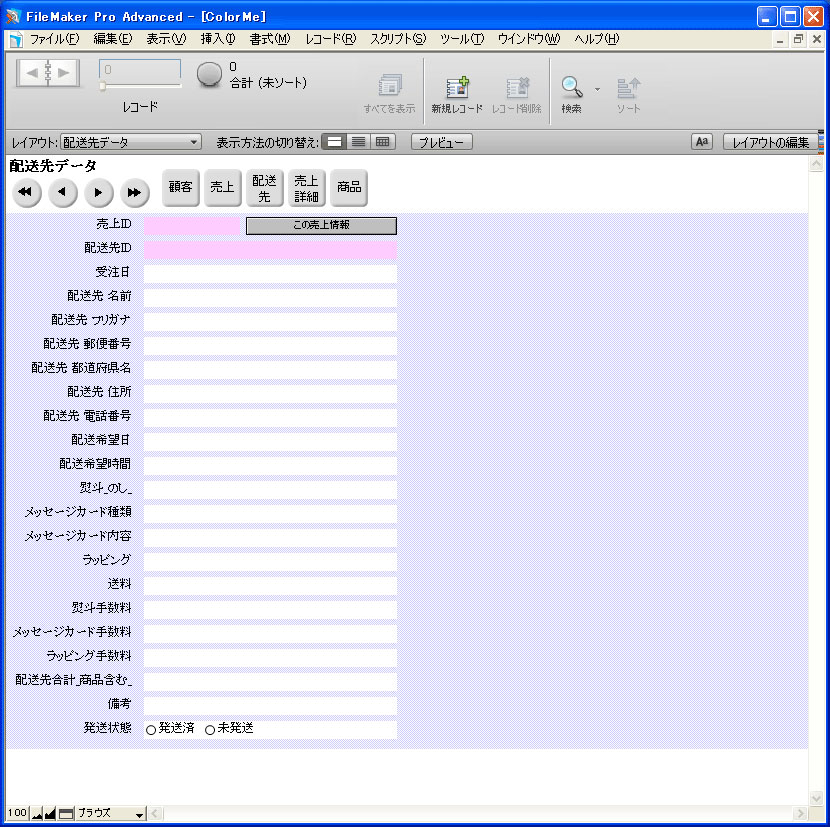Click the pink 売上ID field

click(192, 226)
